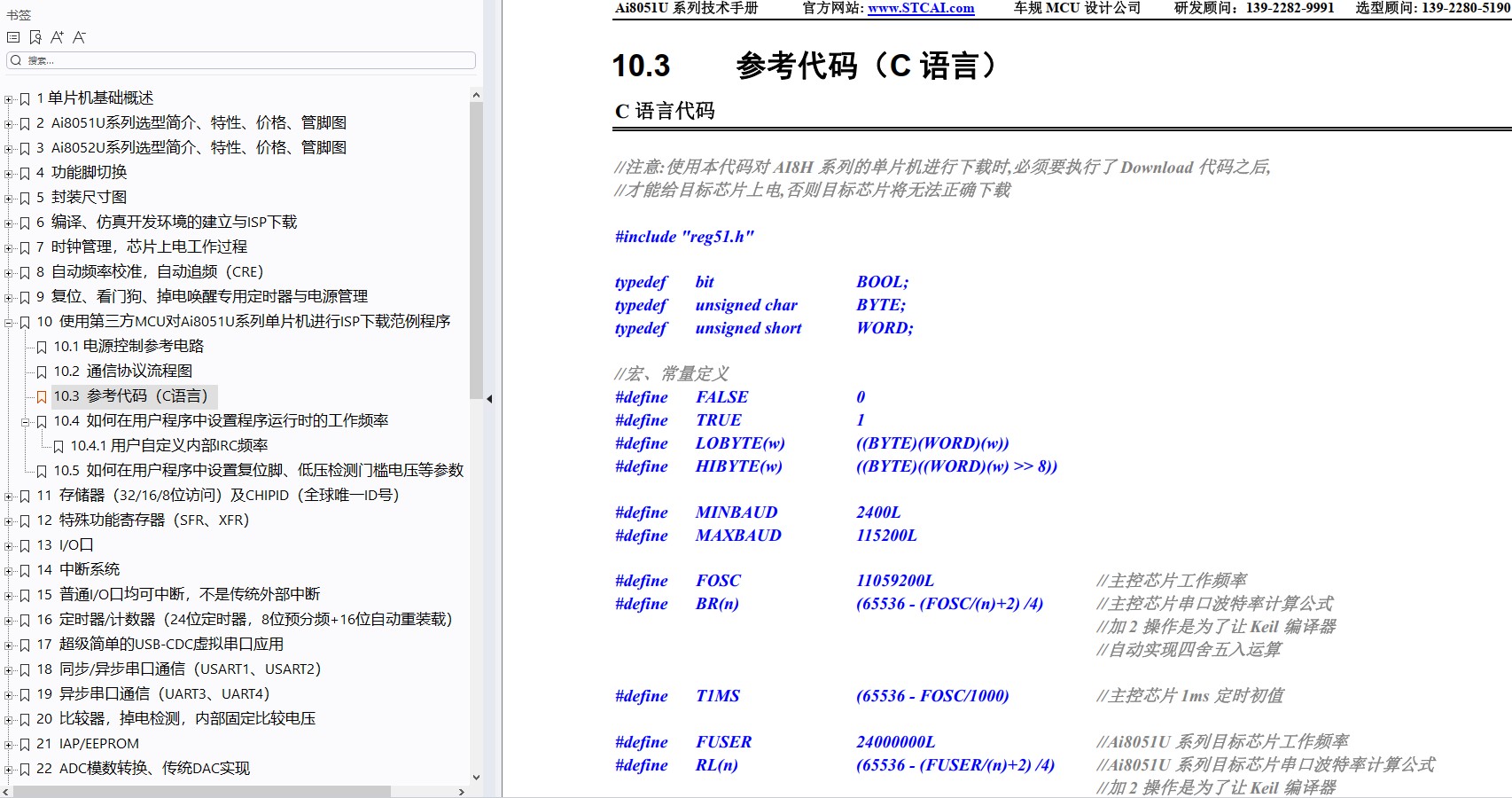This screenshot has height=798, width=1512.
Task: Open bookmark 10.4 如何设置程序运行时的工作频率
Action: coord(221,421)
